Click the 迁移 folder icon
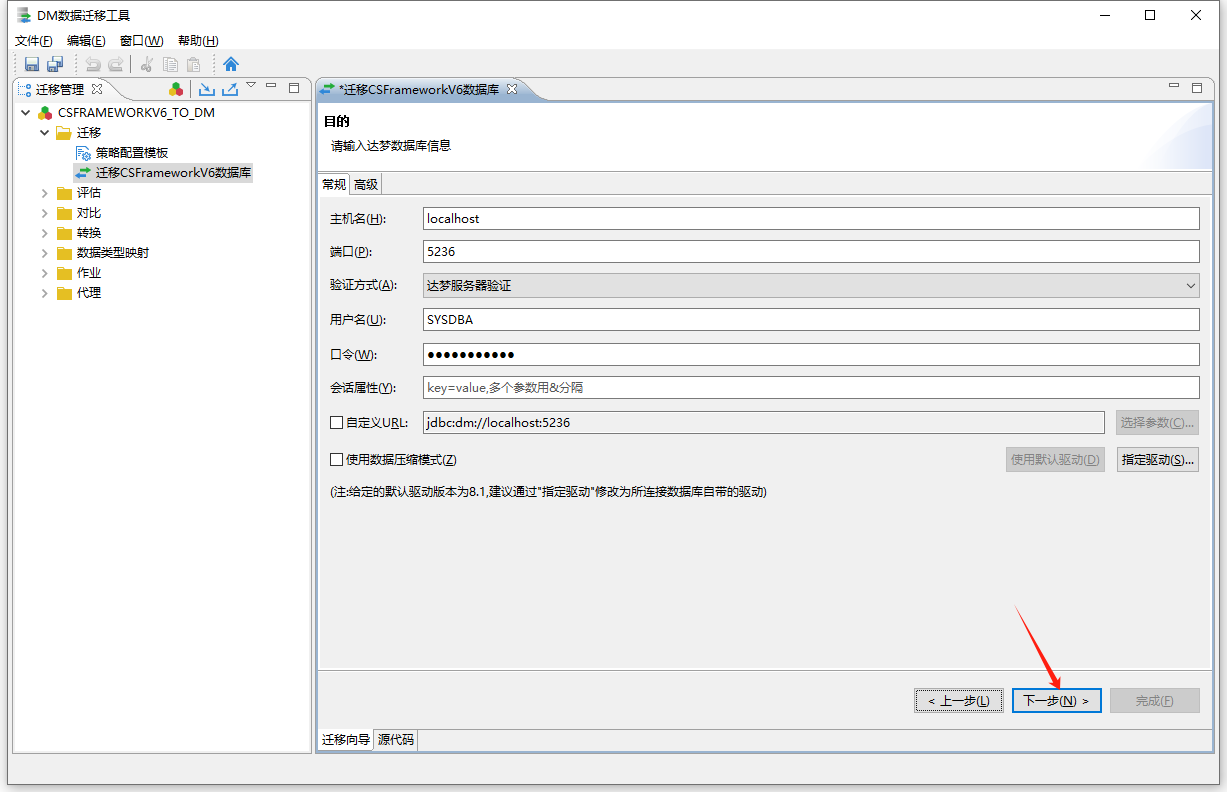The width and height of the screenshot is (1227, 792). (64, 133)
